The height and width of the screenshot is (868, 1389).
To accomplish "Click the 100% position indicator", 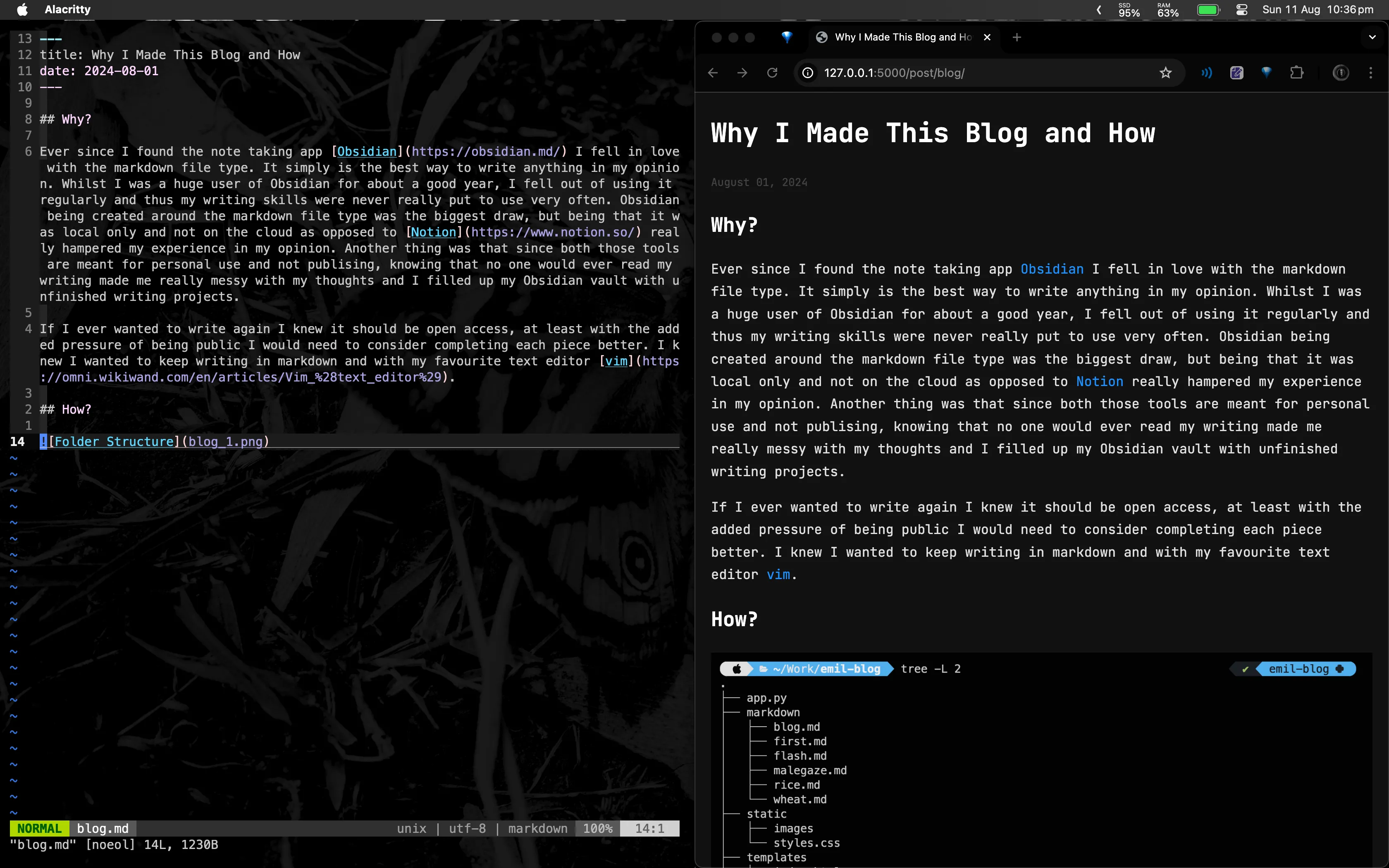I will [597, 828].
